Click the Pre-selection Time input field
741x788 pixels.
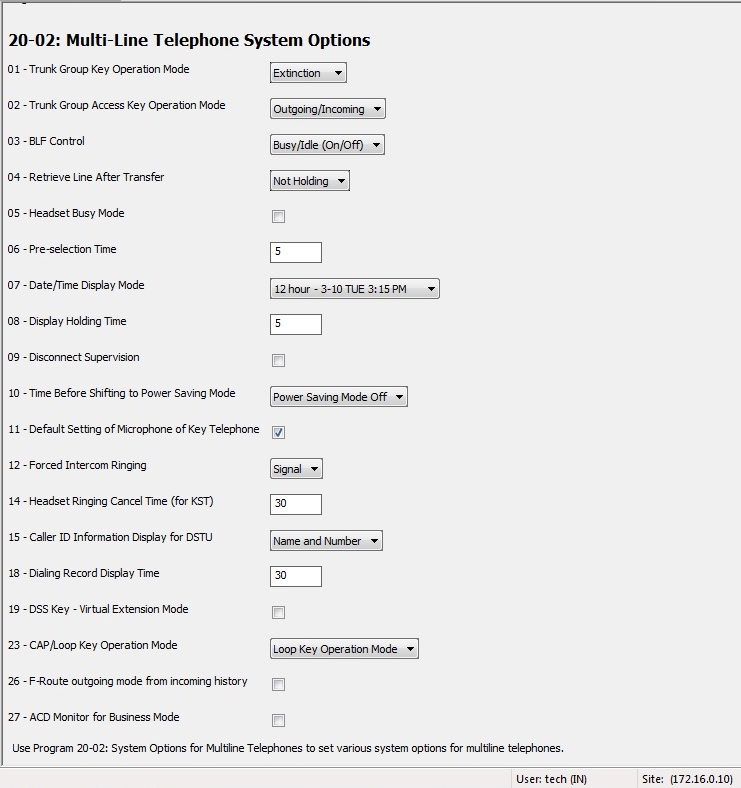pyautogui.click(x=296, y=252)
